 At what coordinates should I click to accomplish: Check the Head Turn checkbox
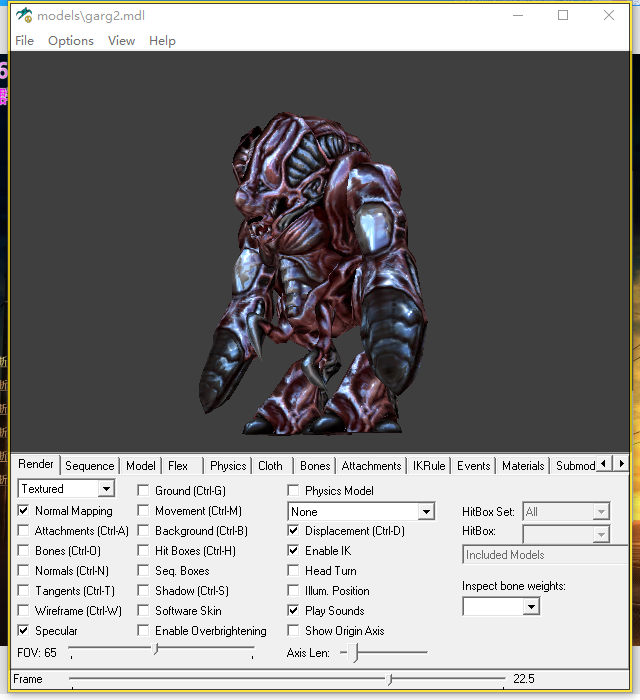click(293, 571)
